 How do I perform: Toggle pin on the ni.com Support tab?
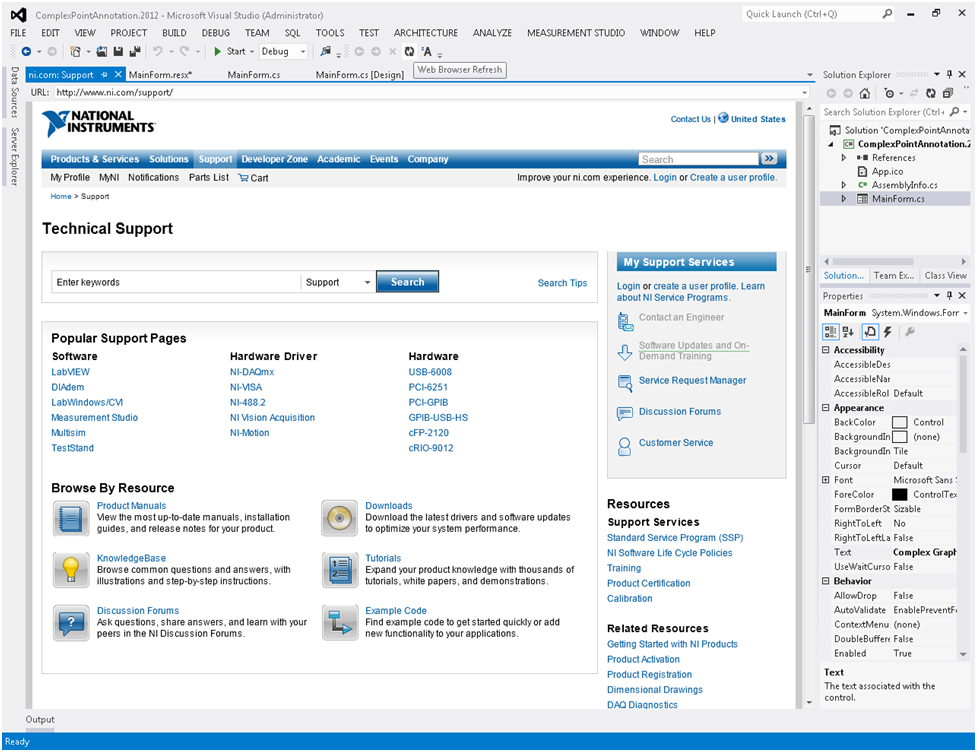pyautogui.click(x=104, y=74)
